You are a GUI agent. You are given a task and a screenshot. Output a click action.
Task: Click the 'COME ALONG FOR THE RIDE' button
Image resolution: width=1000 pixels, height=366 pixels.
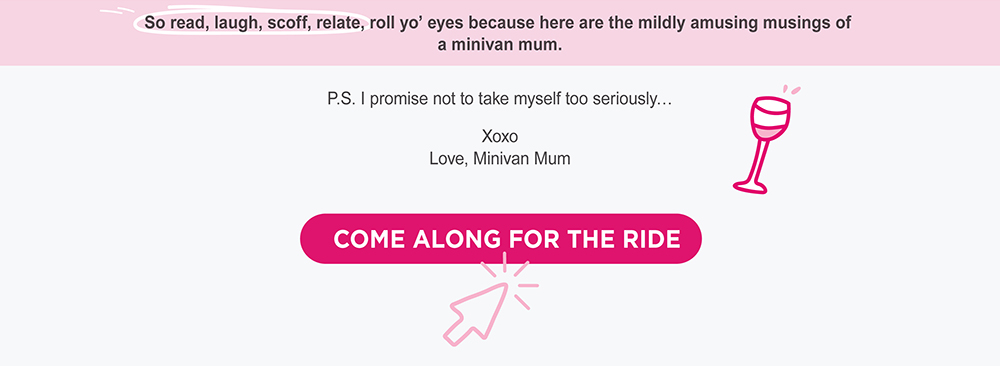501,238
